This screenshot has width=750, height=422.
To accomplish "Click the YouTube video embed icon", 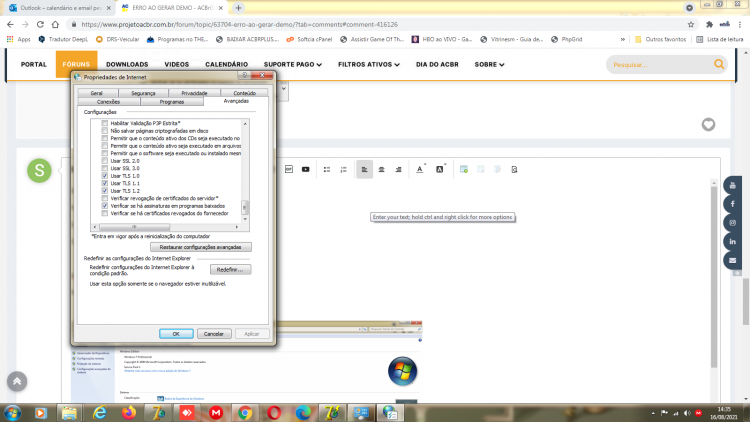I will pyautogui.click(x=306, y=169).
